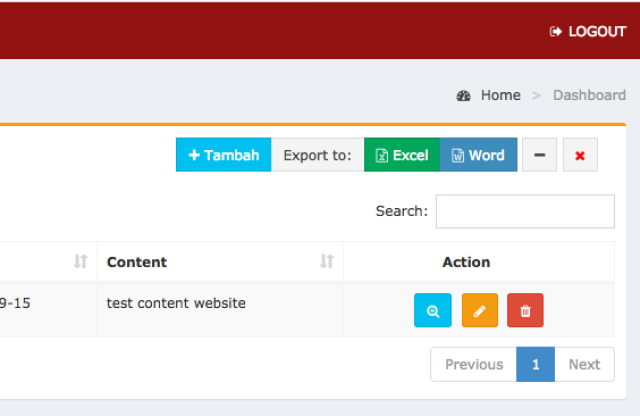Screen dimensions: 640x416
Task: Select page 1 in pagination
Action: [535, 364]
